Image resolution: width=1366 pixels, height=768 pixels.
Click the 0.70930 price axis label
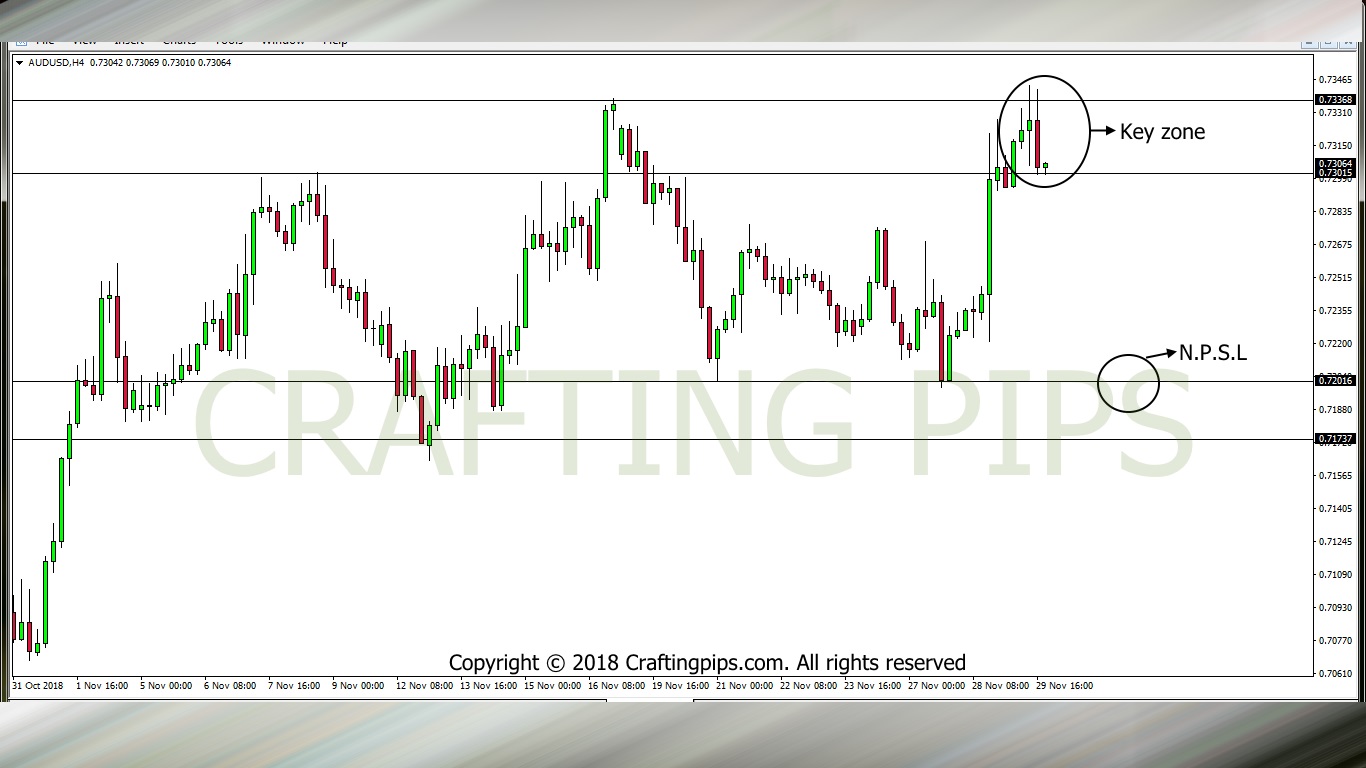pyautogui.click(x=1337, y=608)
